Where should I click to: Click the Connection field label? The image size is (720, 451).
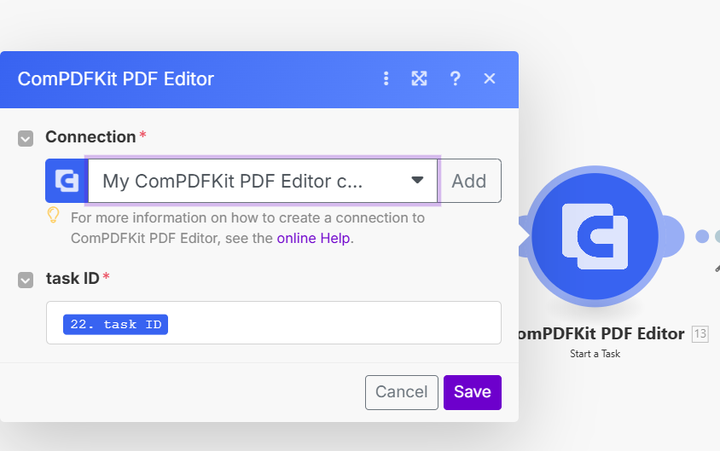click(x=90, y=137)
